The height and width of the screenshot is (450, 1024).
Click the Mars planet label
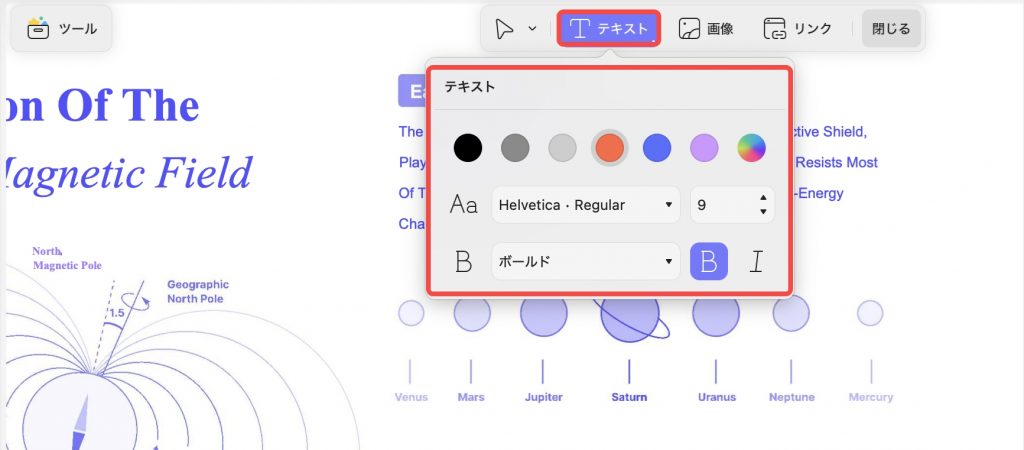(471, 397)
